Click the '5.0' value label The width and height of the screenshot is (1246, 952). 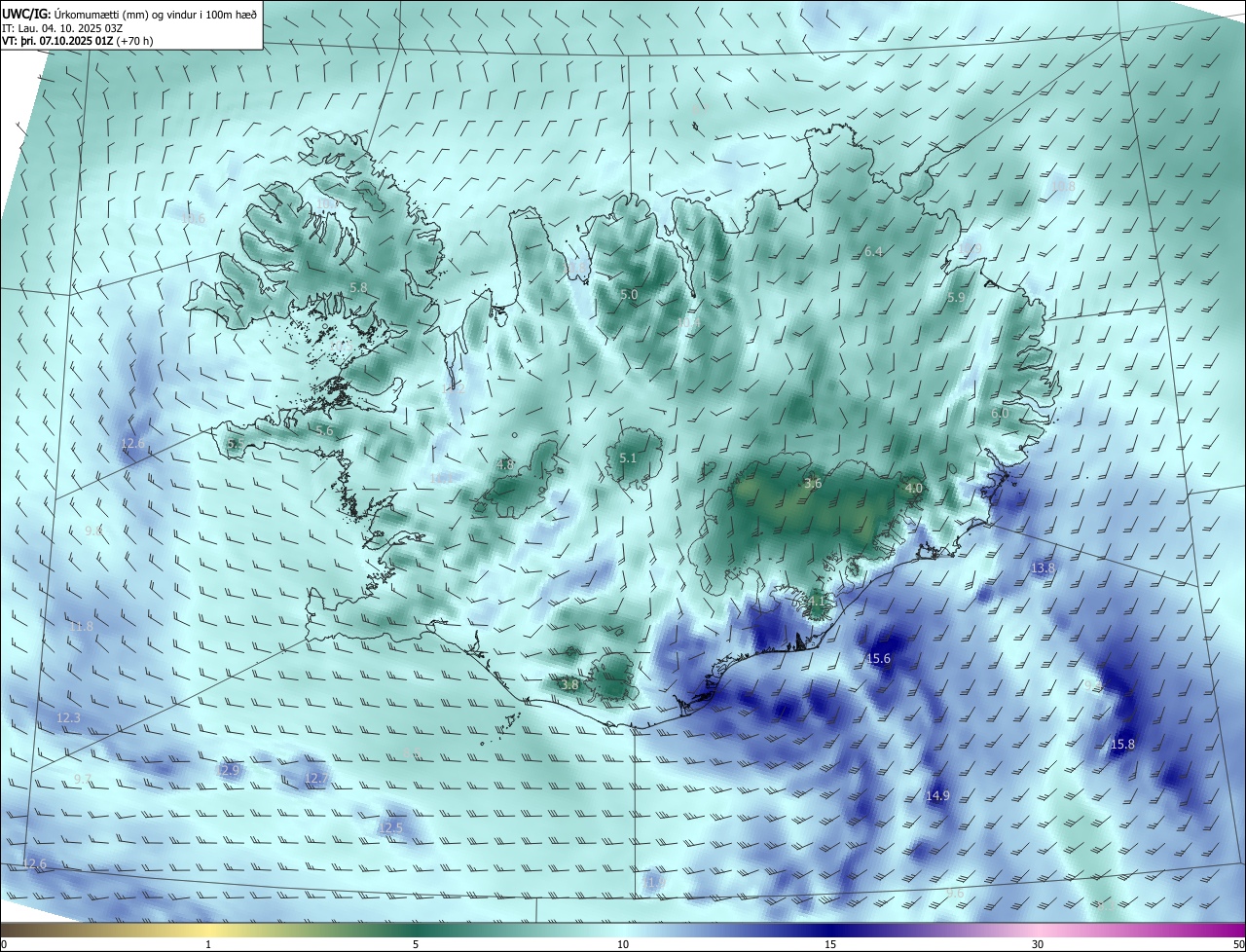pyautogui.click(x=629, y=295)
